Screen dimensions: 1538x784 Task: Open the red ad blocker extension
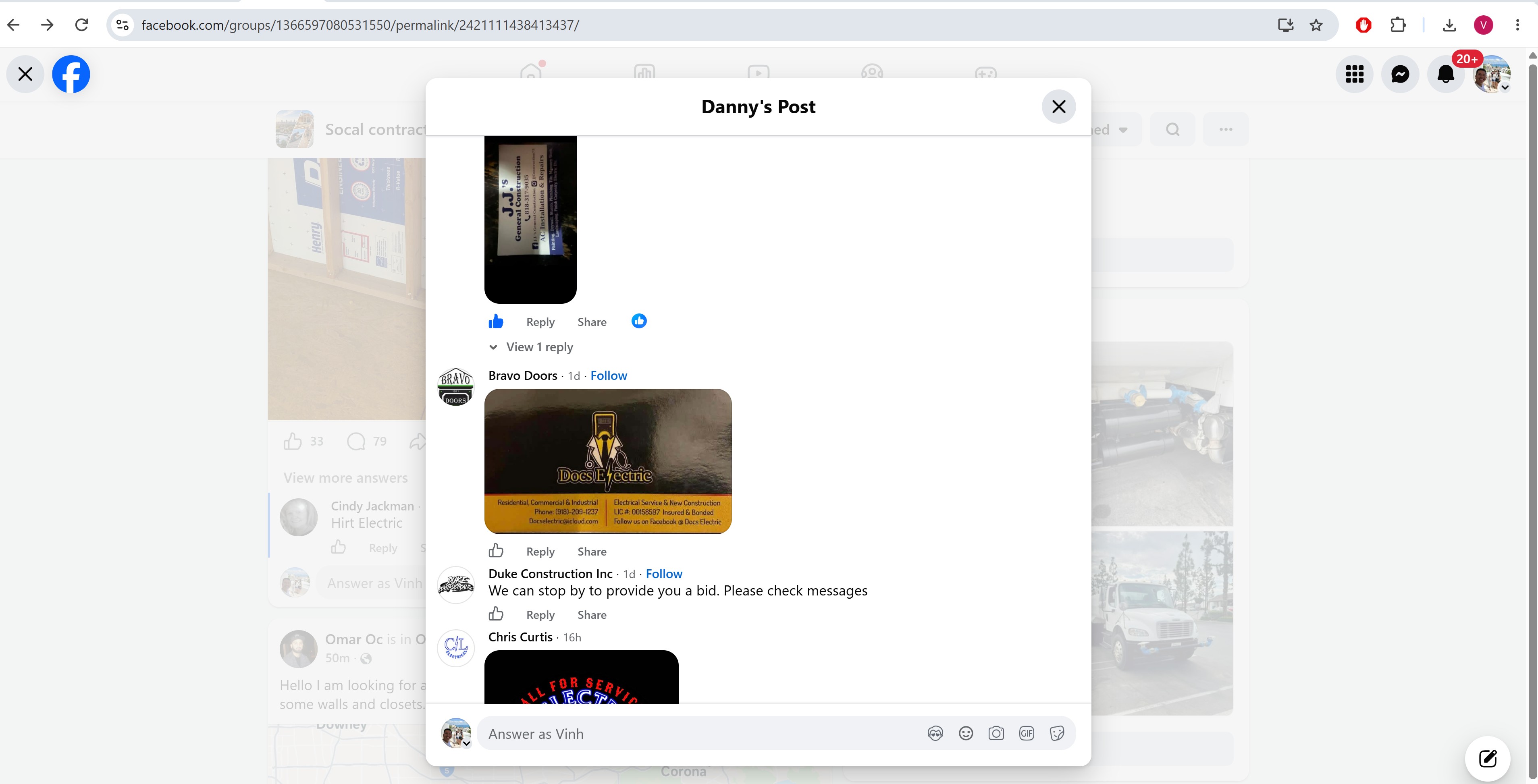1363,25
